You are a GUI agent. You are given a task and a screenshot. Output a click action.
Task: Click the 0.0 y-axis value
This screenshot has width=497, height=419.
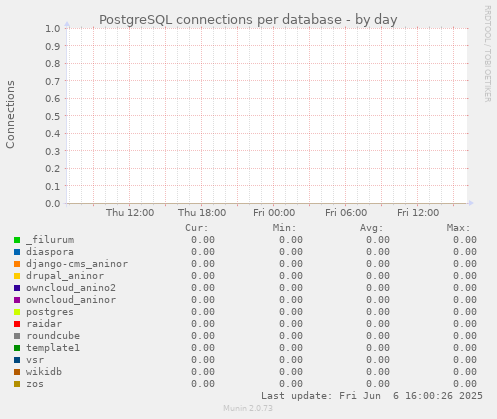(53, 204)
